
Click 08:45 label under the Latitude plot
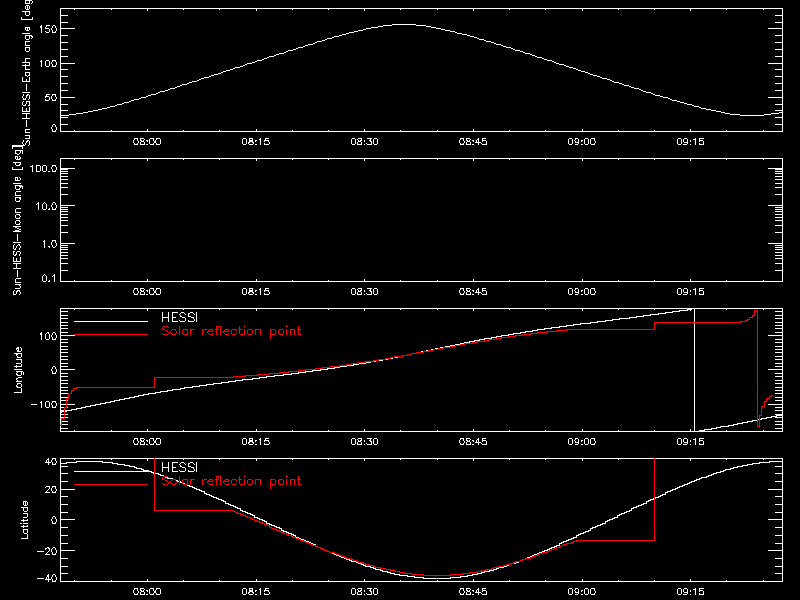point(473,592)
